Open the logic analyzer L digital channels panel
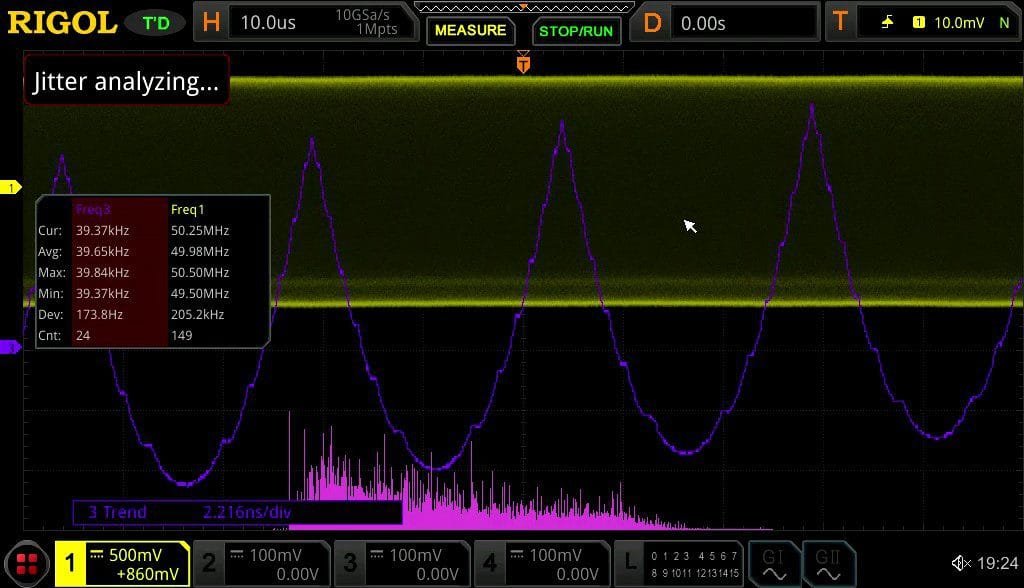1024x588 pixels. [679, 563]
